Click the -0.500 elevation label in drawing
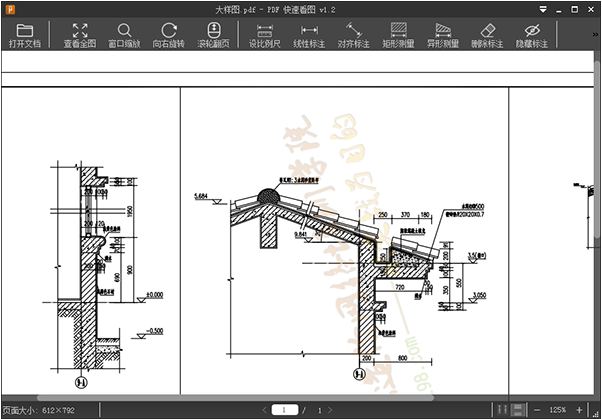Viewport: 602px width, 419px height. pyautogui.click(x=154, y=331)
